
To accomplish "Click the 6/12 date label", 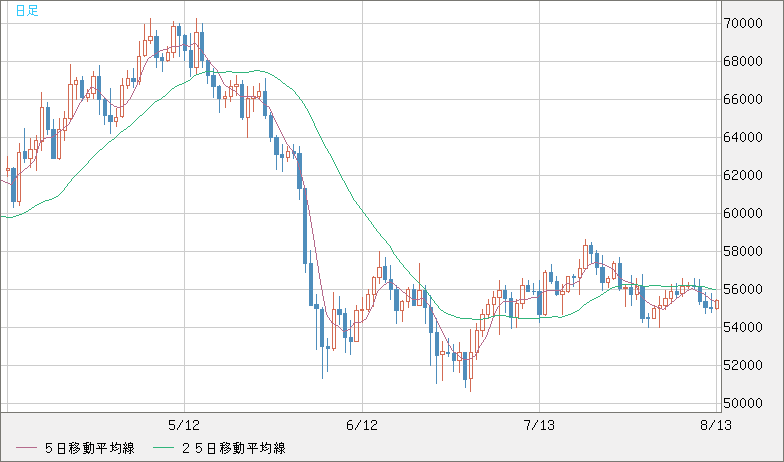I will 362,426.
